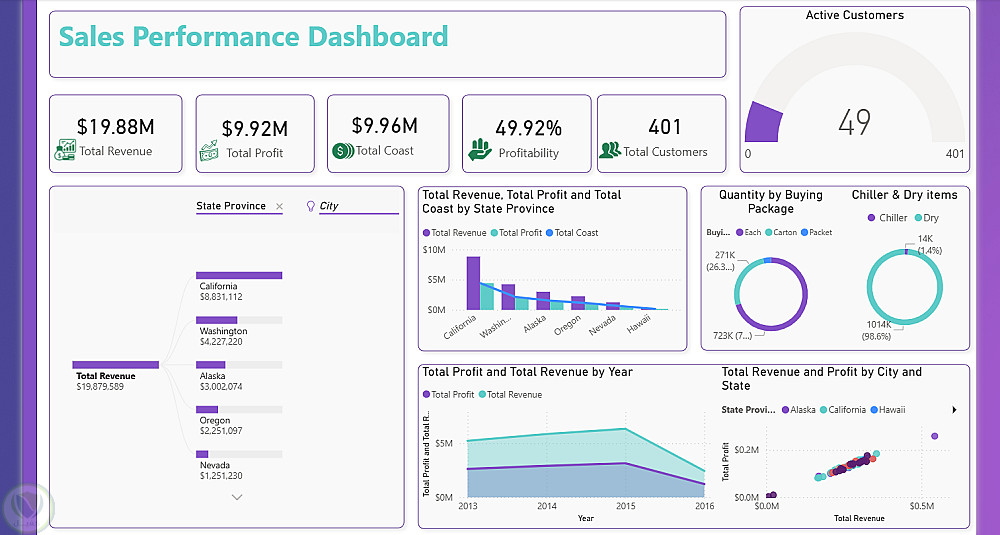
Task: Show more legend items with arrow after Hawaii
Action: (954, 410)
